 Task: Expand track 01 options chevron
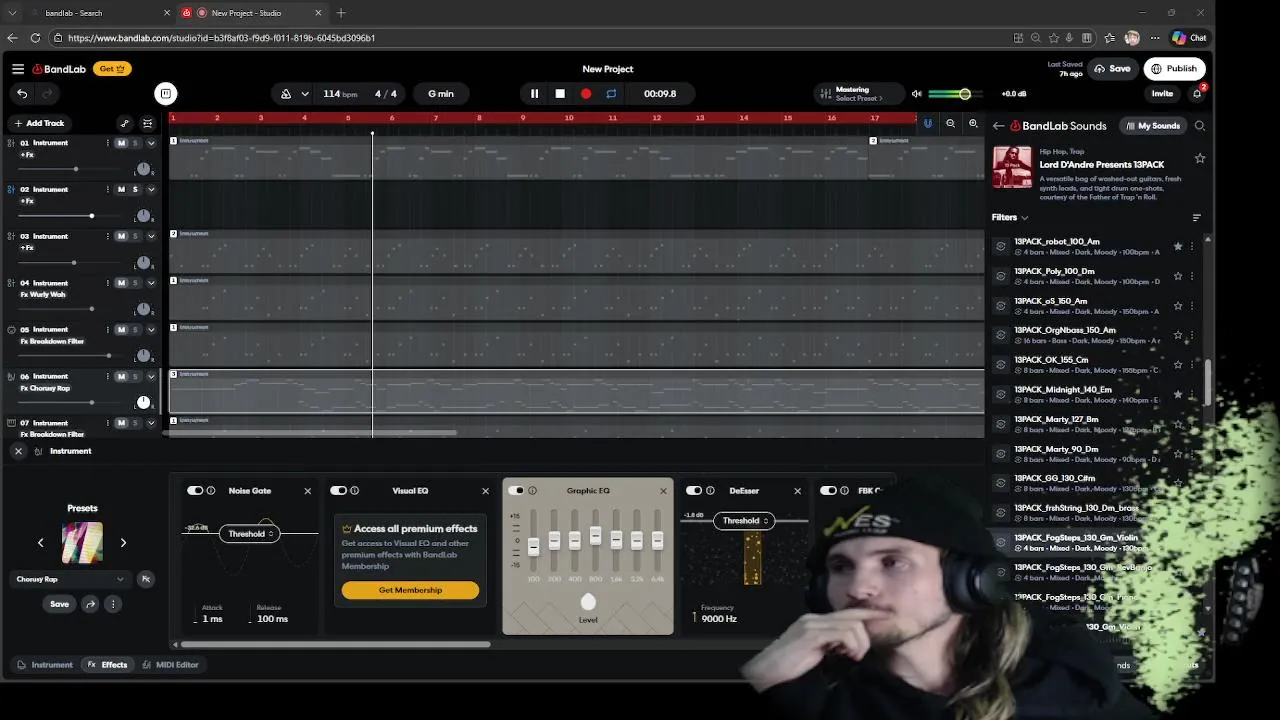tap(151, 143)
